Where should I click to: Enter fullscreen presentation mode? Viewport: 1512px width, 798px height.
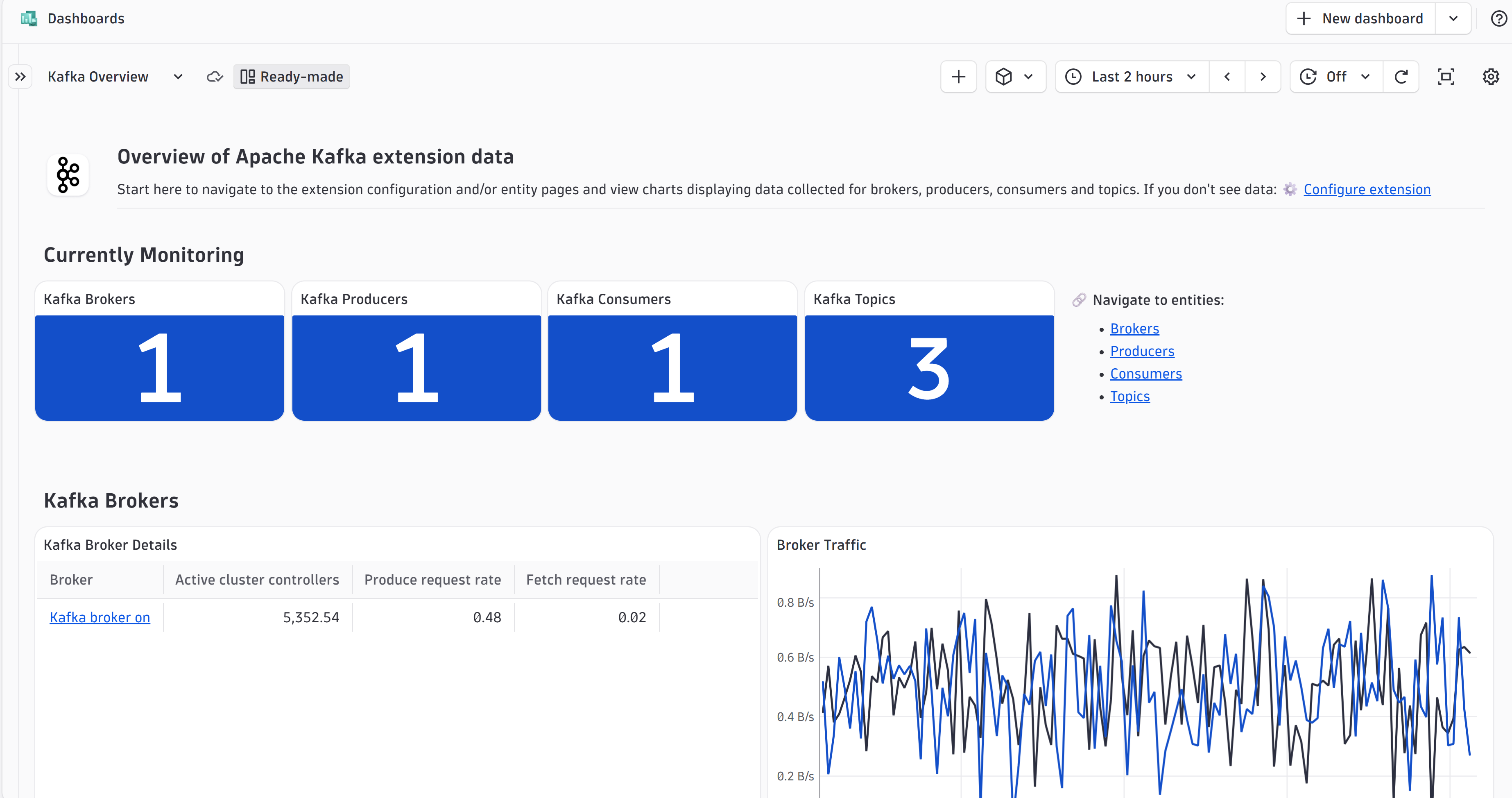point(1446,77)
